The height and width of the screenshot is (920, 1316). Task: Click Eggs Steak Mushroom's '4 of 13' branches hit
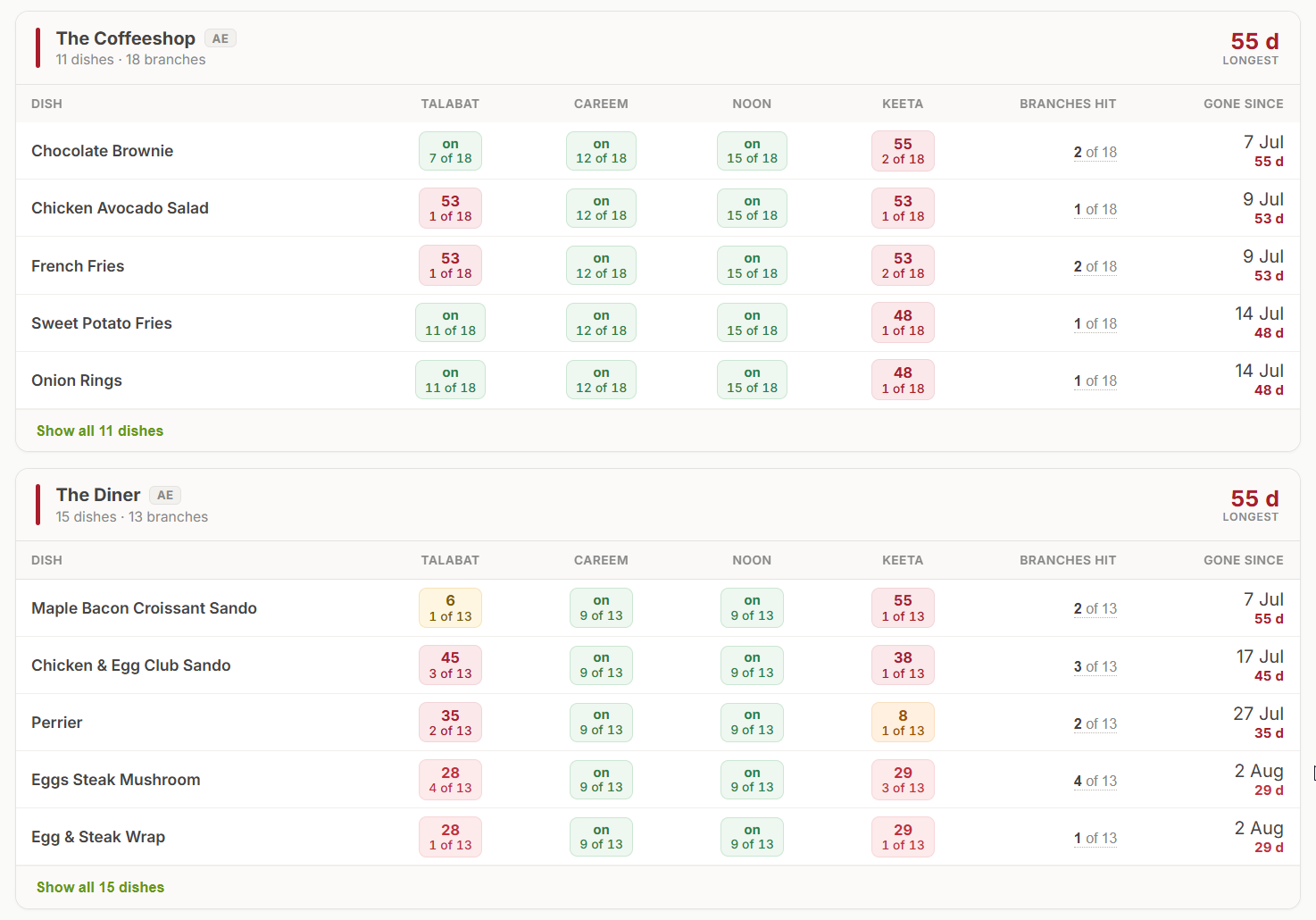coord(1095,781)
